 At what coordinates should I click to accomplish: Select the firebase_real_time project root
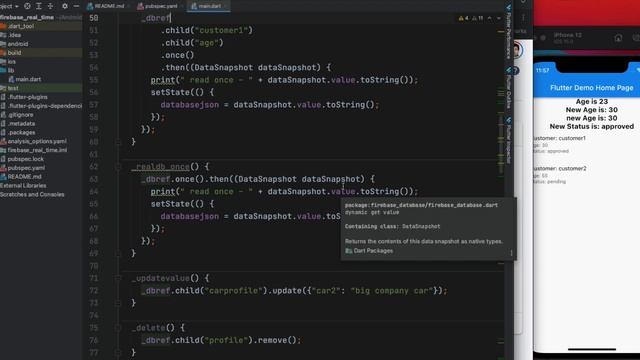pos(27,17)
